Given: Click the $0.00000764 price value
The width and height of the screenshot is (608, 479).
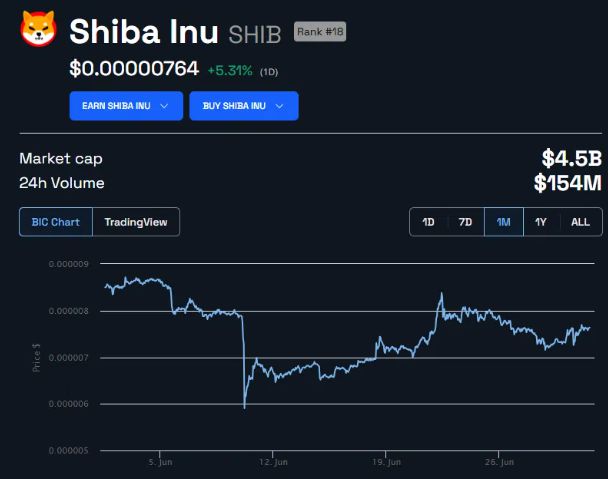Looking at the screenshot, I should pyautogui.click(x=134, y=69).
